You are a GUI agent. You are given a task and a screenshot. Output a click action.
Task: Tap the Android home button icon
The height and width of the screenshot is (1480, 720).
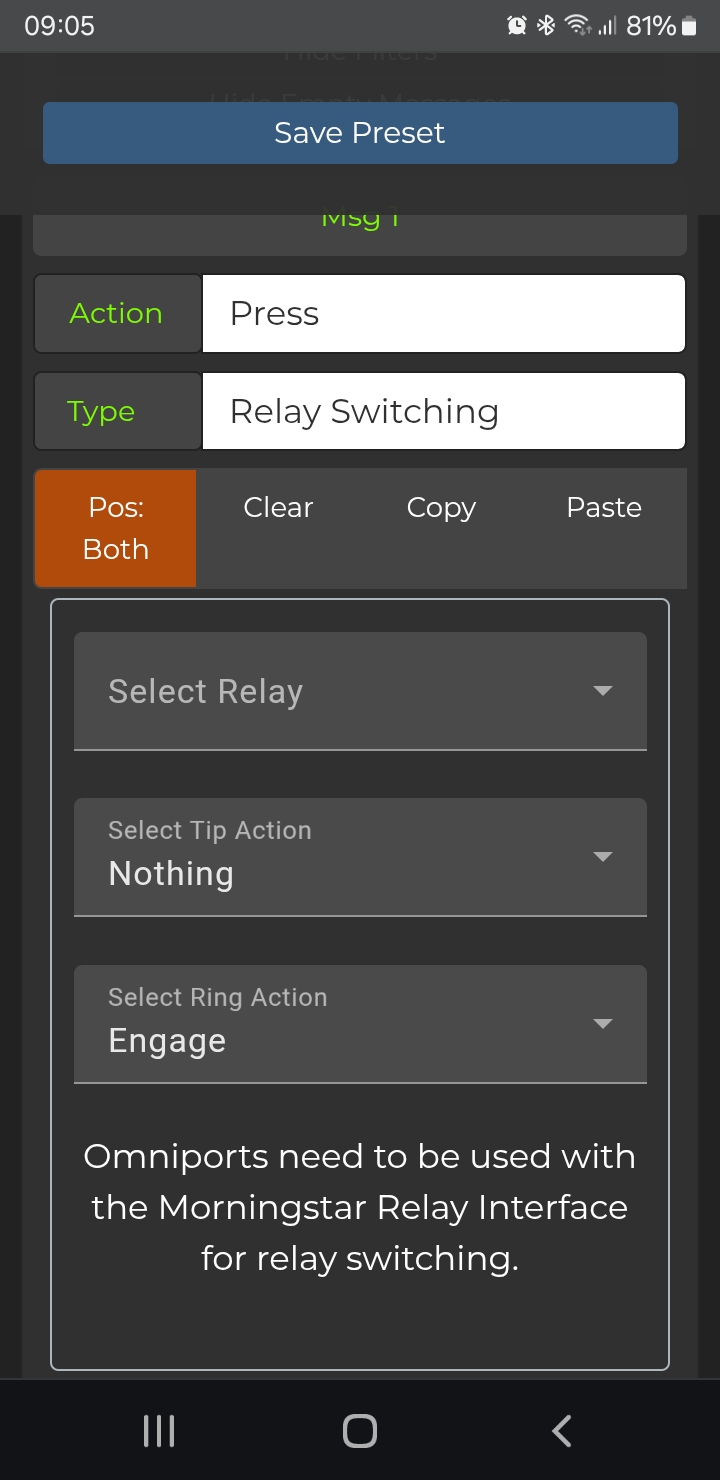pyautogui.click(x=360, y=1431)
